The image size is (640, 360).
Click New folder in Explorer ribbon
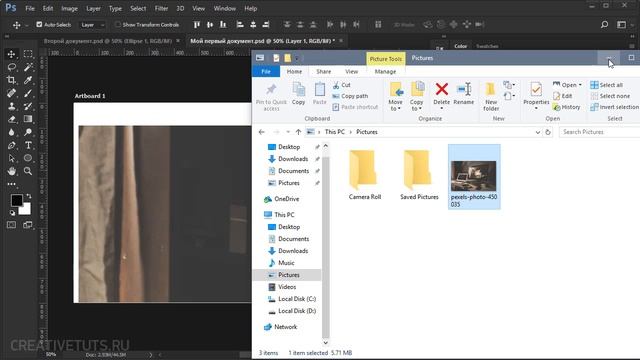click(491, 96)
